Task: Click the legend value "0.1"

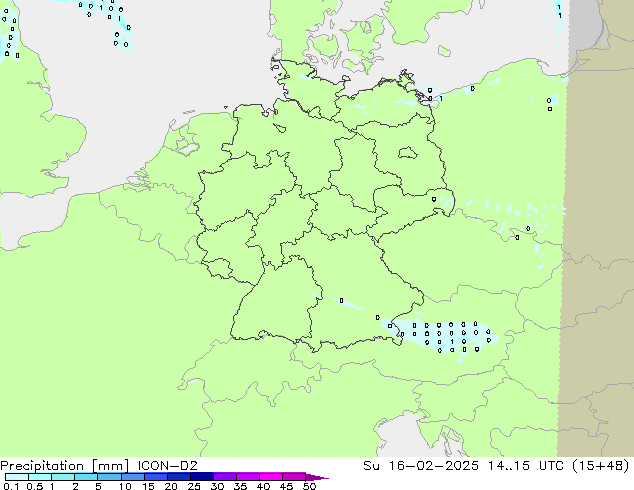Action: pyautogui.click(x=11, y=486)
